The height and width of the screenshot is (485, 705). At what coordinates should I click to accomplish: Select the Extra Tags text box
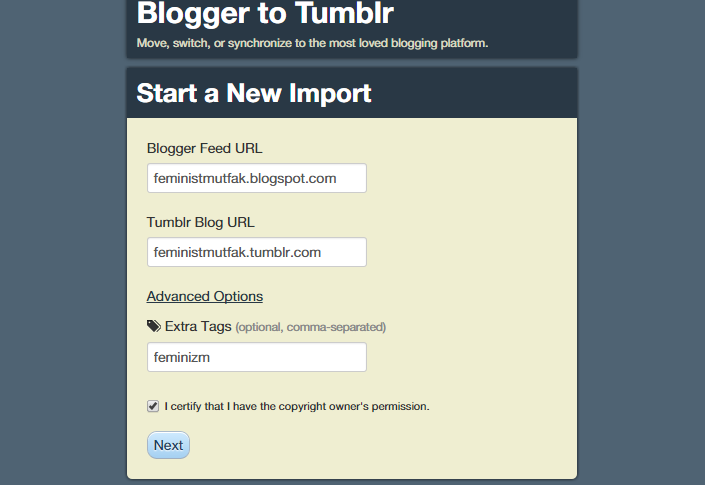tap(256, 357)
